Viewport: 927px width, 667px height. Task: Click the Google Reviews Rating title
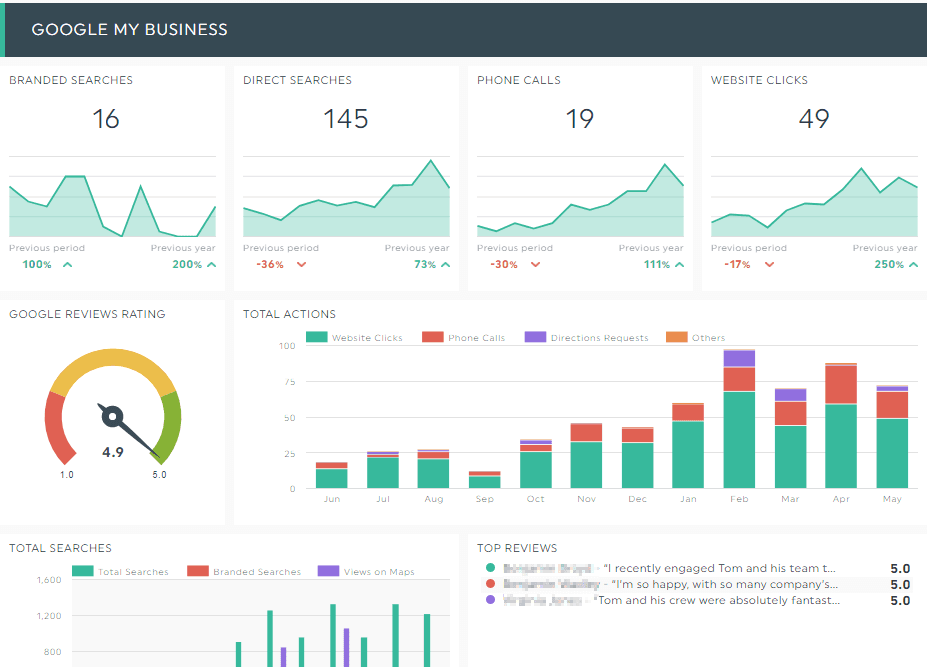click(x=87, y=314)
